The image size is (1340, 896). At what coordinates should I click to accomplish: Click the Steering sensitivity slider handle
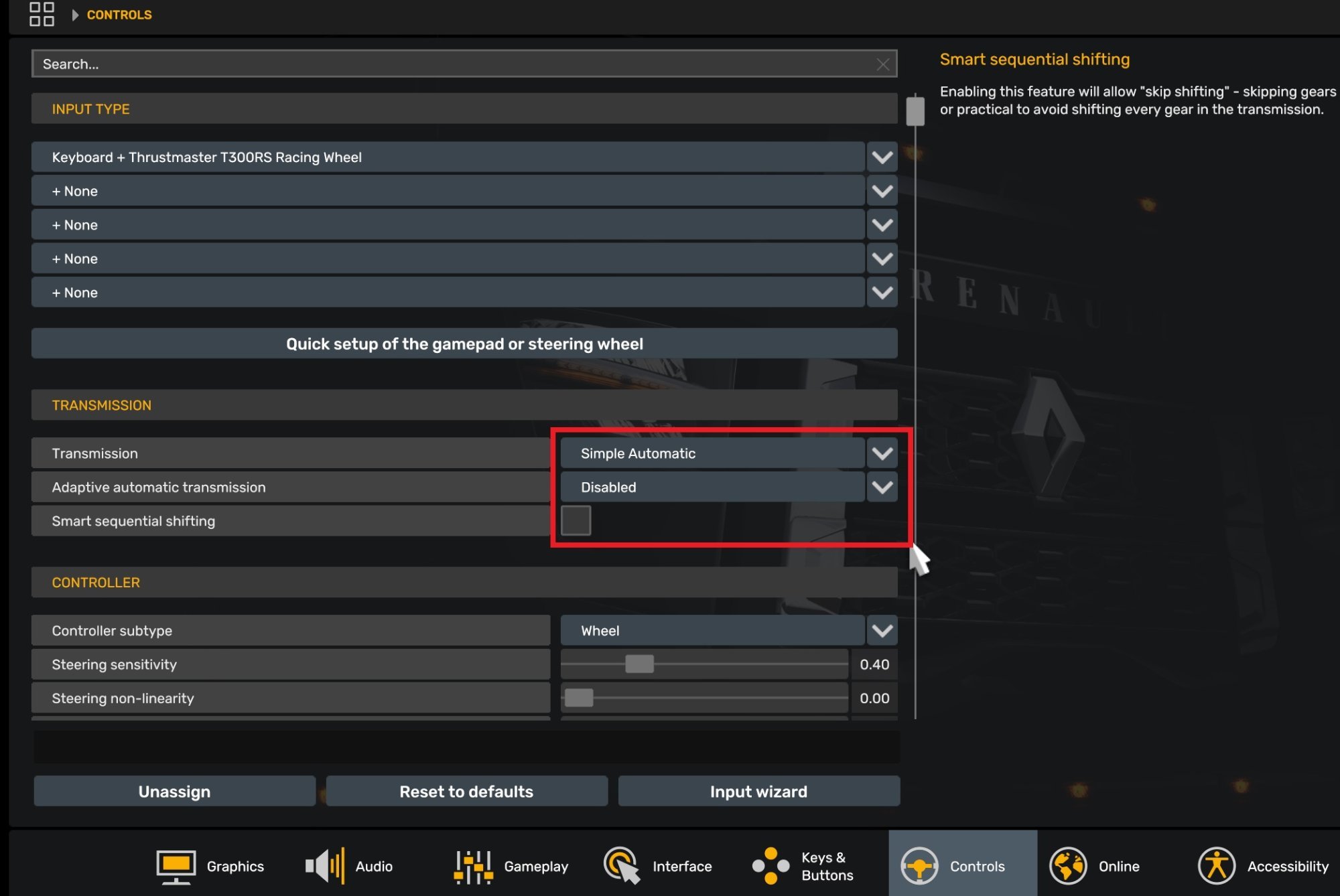click(x=639, y=664)
